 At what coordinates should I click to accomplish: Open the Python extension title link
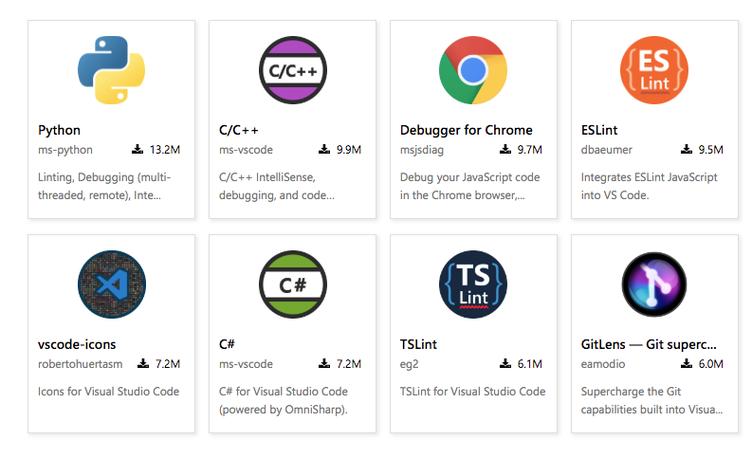(59, 130)
